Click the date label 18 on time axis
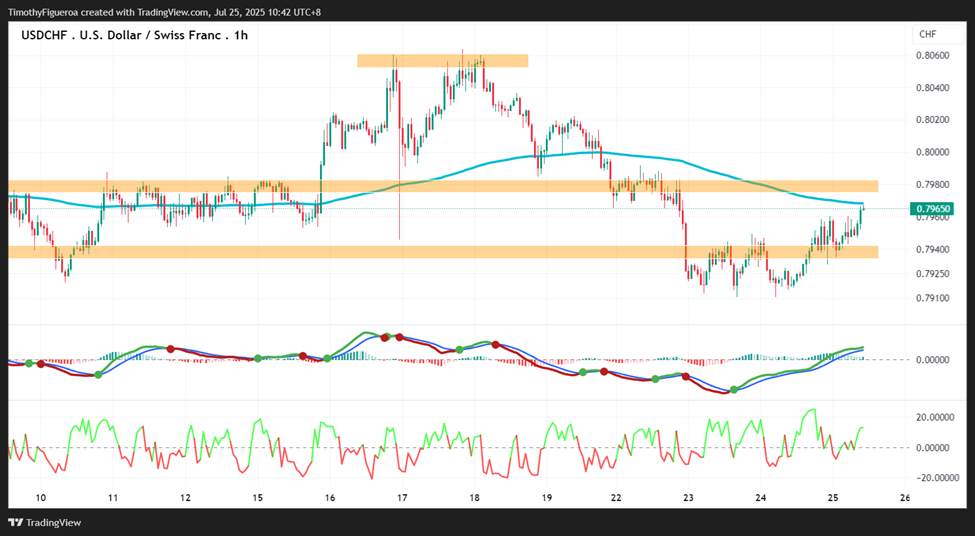 pos(474,498)
